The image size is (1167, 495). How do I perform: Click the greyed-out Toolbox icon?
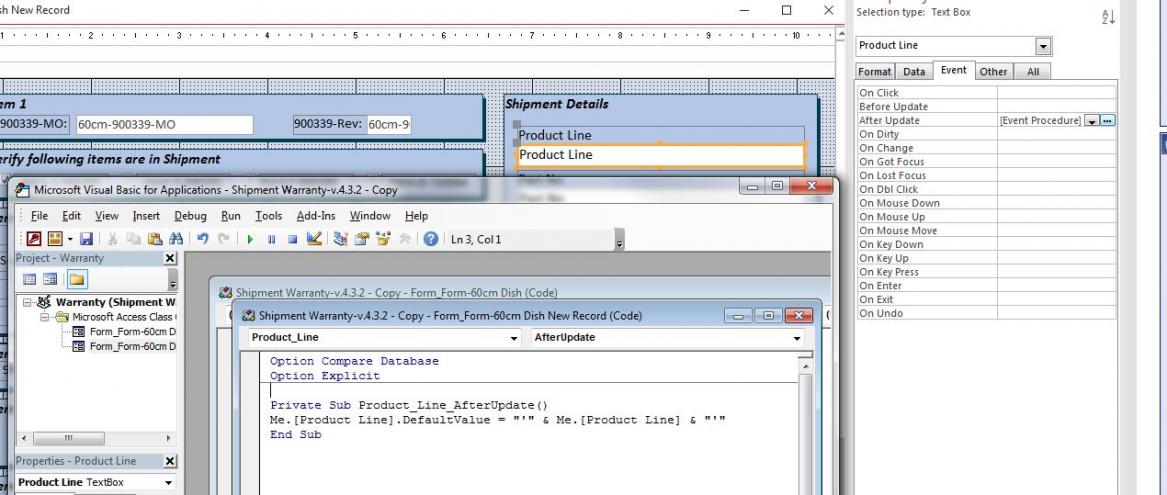(x=405, y=239)
